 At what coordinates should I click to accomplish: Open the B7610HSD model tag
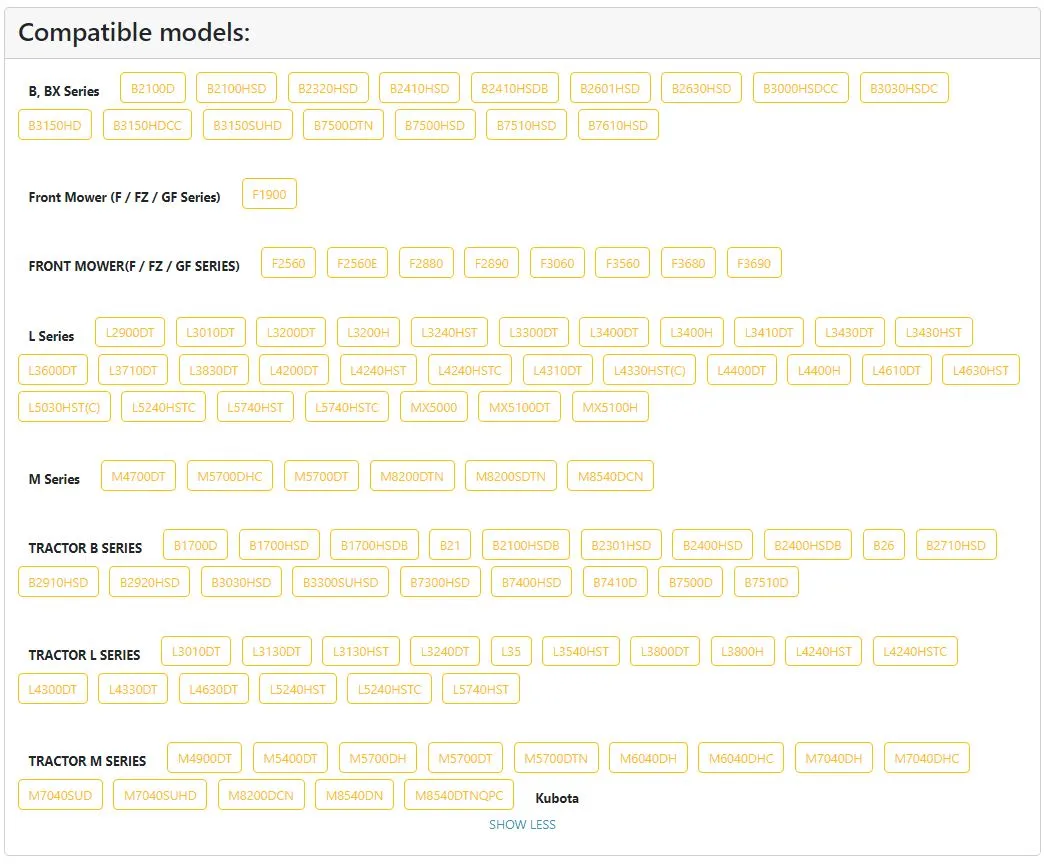pos(617,126)
